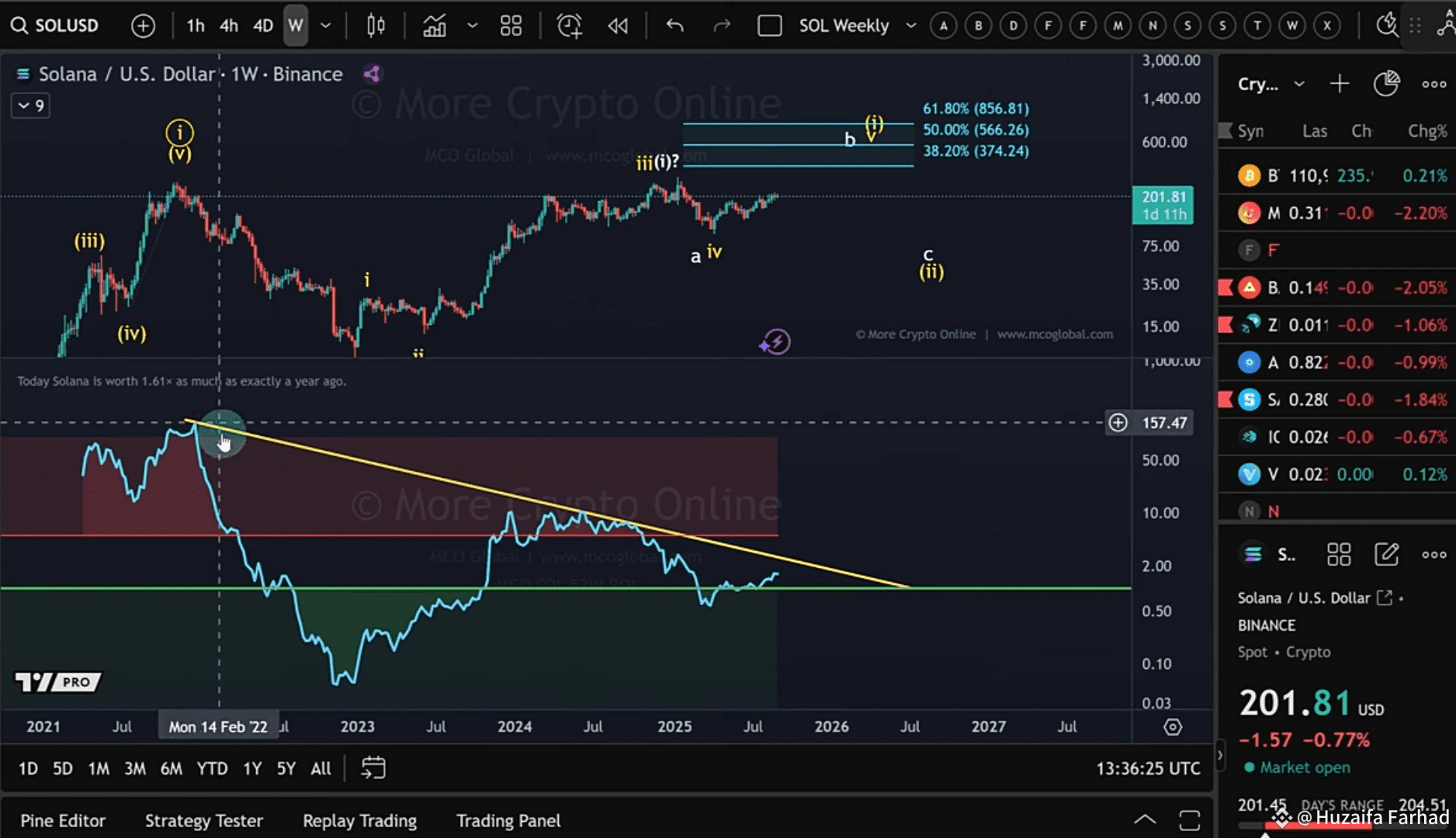The image size is (1456, 838).
Task: Sort watchlist by the Chg% column
Action: pos(1427,131)
